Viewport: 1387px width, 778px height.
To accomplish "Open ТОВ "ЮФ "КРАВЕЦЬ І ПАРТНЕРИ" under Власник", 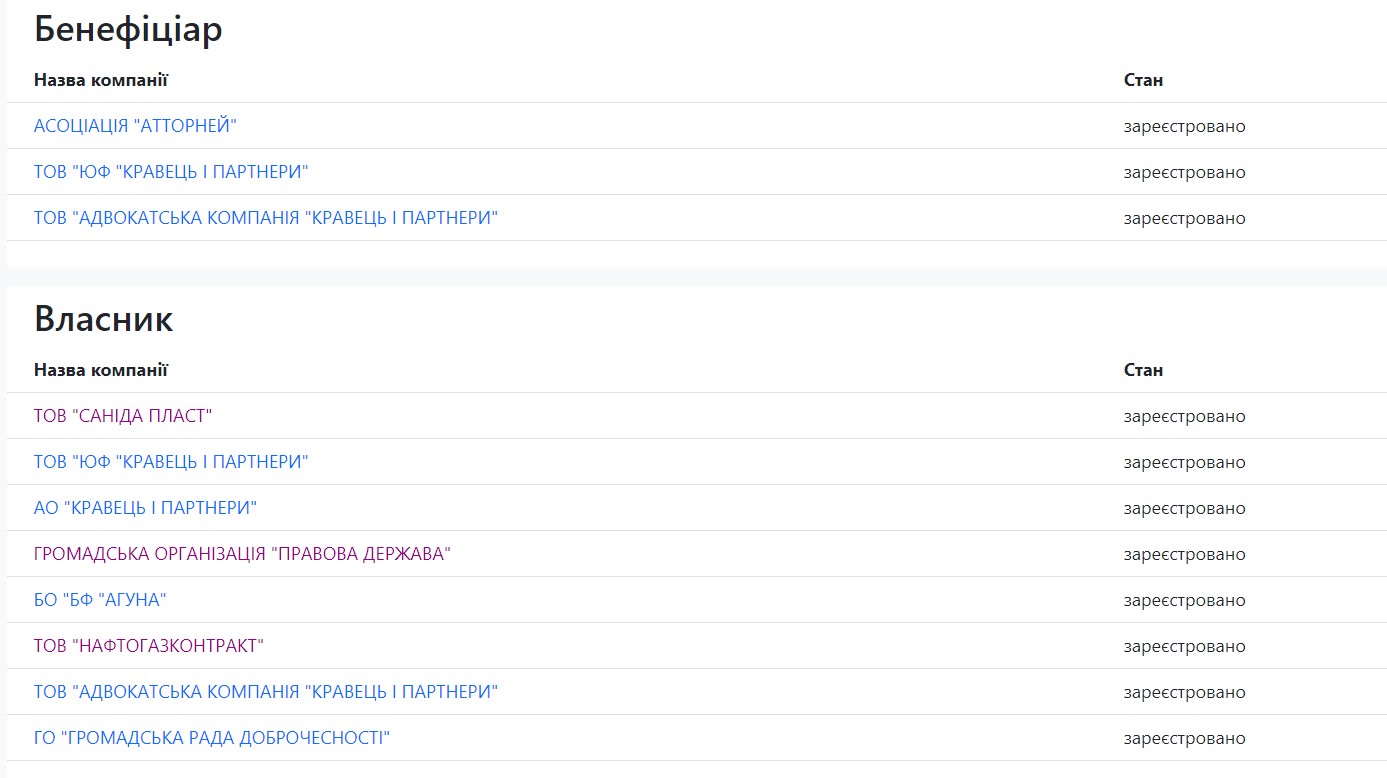I will [x=171, y=462].
